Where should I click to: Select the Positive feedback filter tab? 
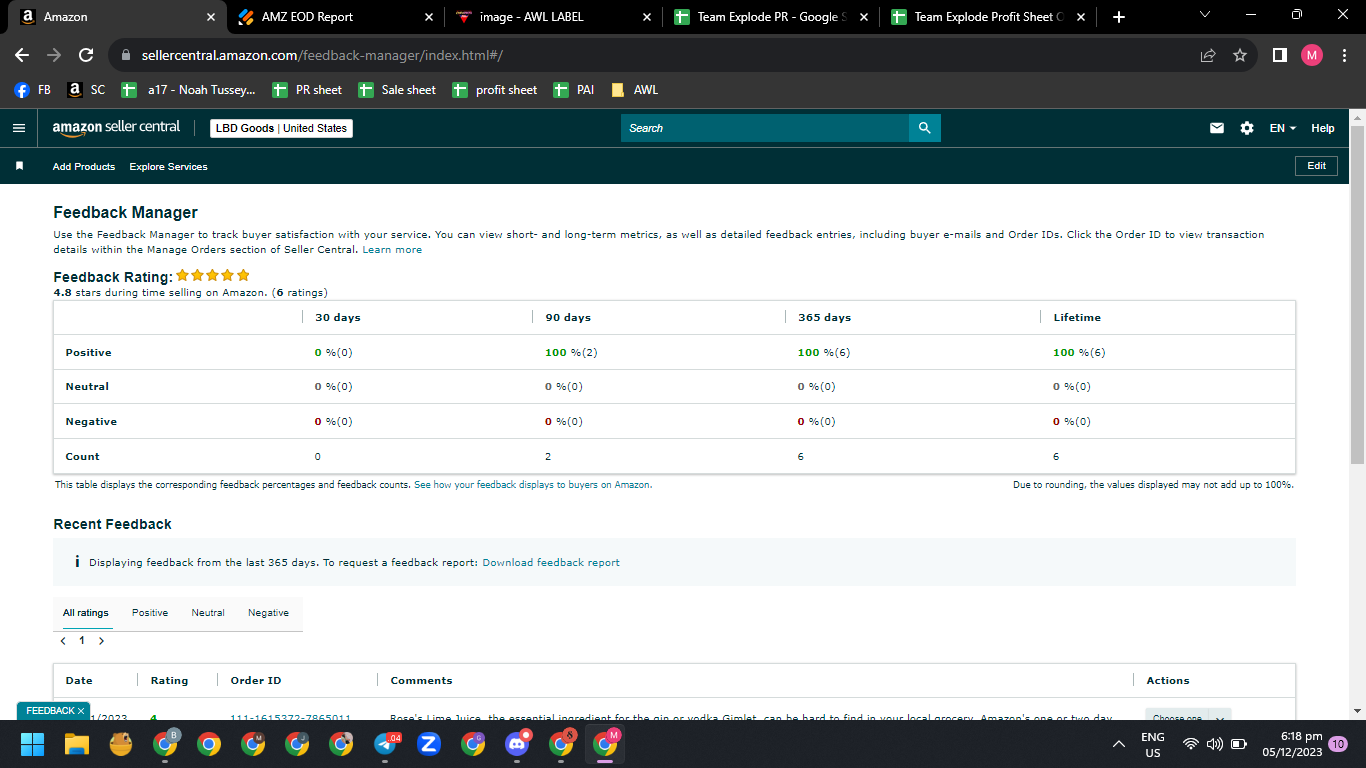[150, 613]
